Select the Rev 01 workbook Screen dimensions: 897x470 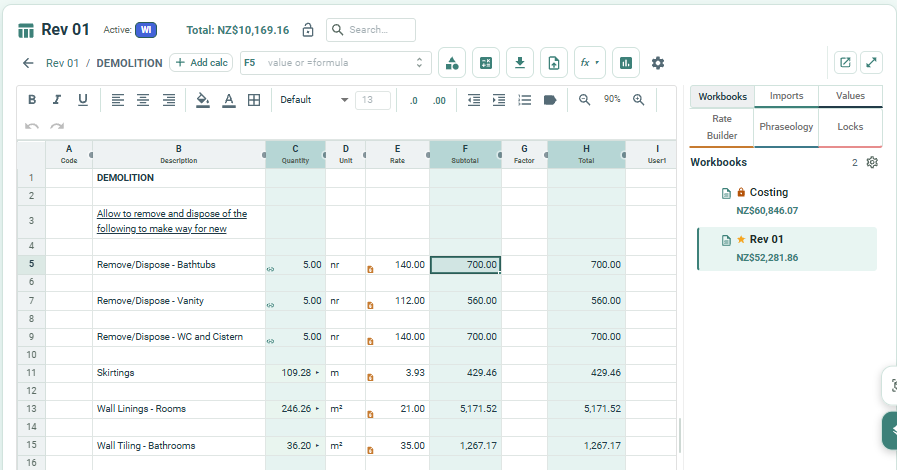pos(787,248)
